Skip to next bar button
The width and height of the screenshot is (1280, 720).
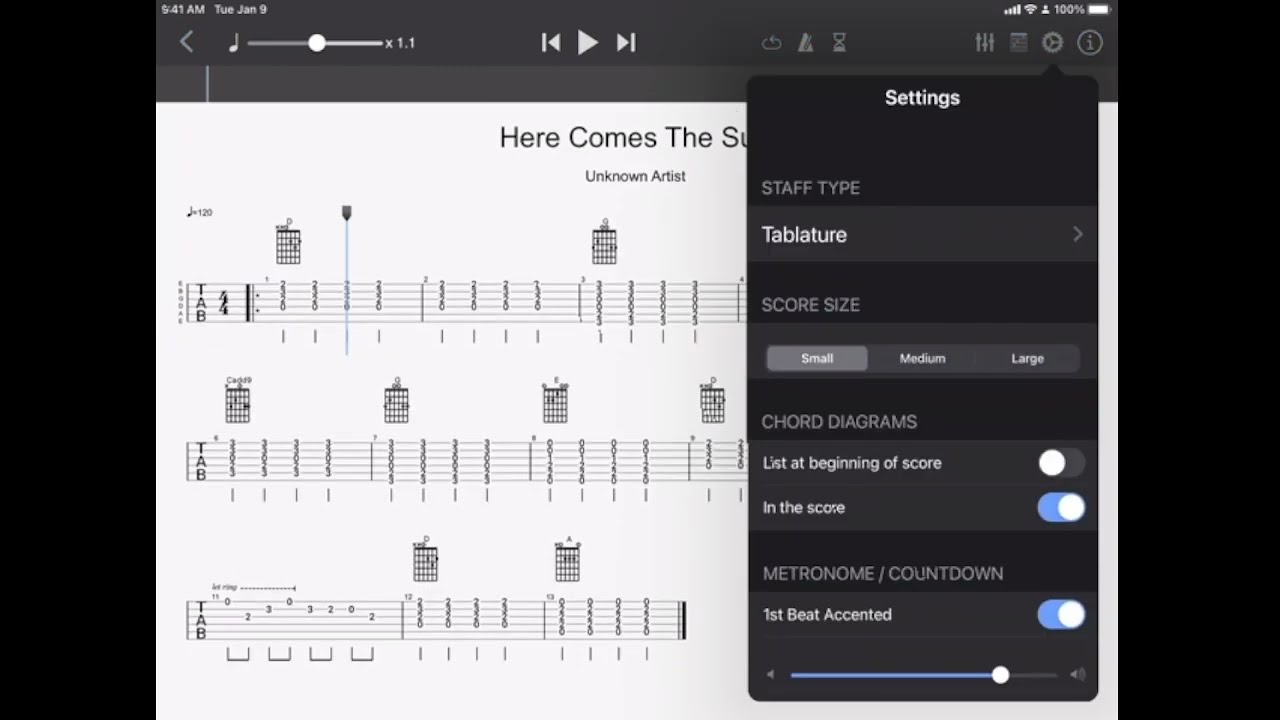click(x=626, y=42)
